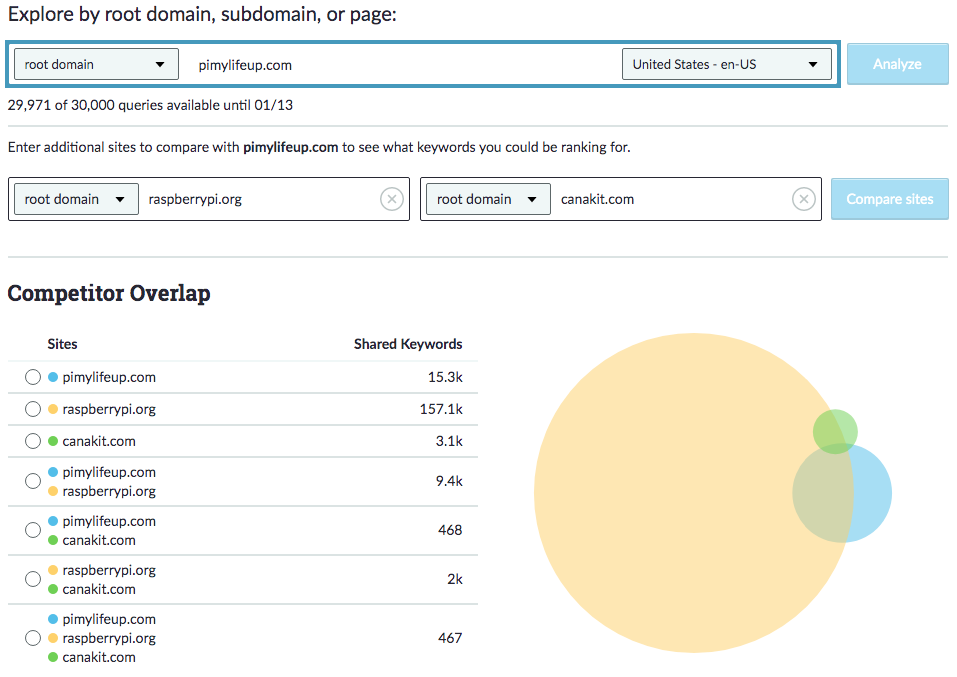Select the pimylifeup.com only radio button
Screen dimensions: 957x677
(x=33, y=378)
